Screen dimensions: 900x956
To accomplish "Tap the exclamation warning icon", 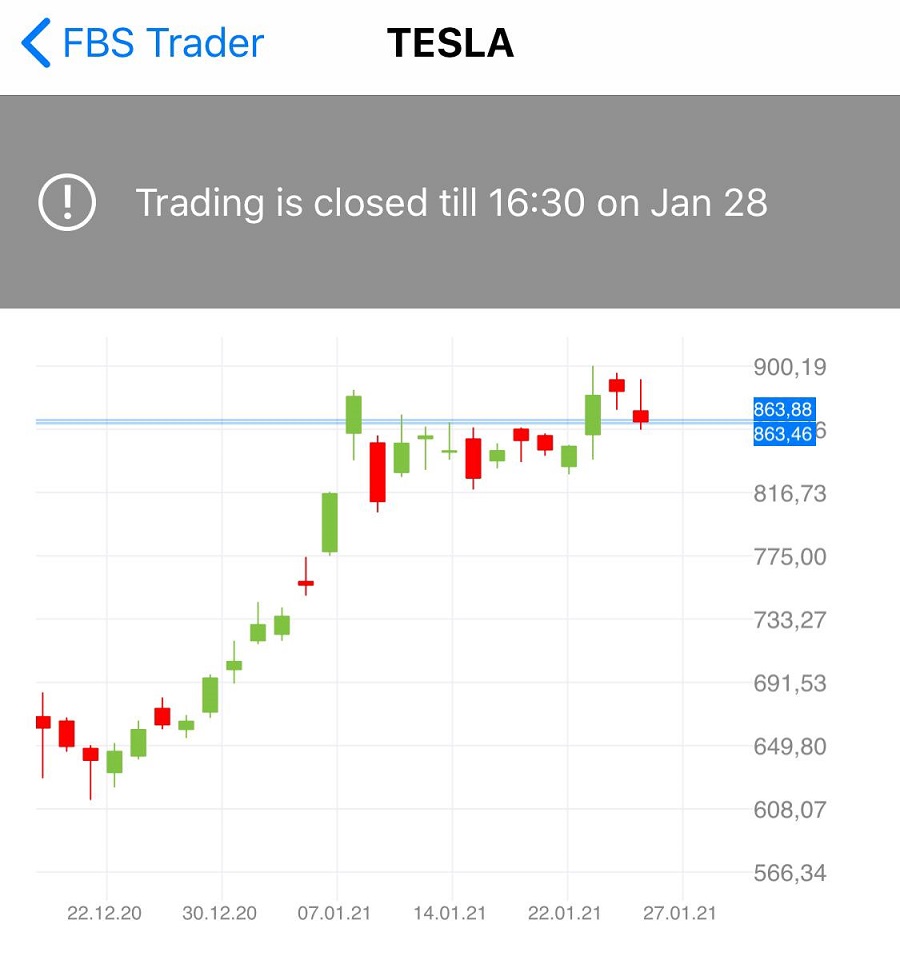I will [67, 202].
